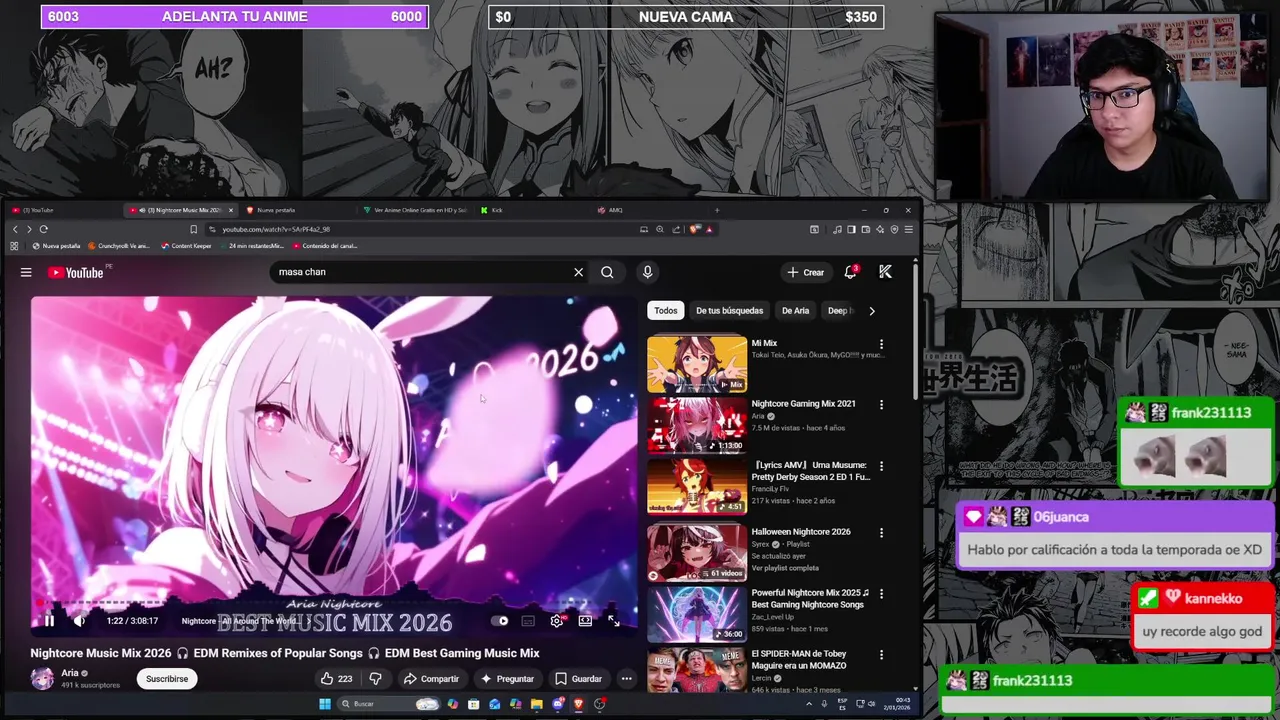Reload the page in the browser
1280x720 pixels.
pos(43,229)
